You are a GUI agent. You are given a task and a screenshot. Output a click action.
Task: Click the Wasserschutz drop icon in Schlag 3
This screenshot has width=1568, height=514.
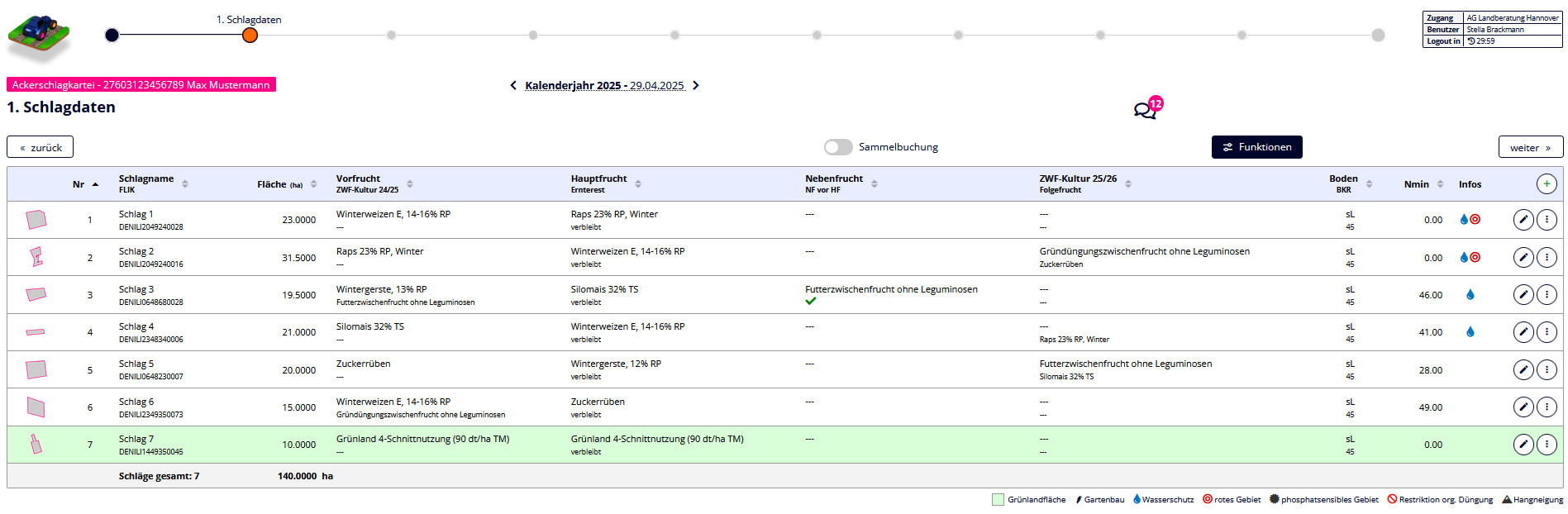coord(1470,295)
